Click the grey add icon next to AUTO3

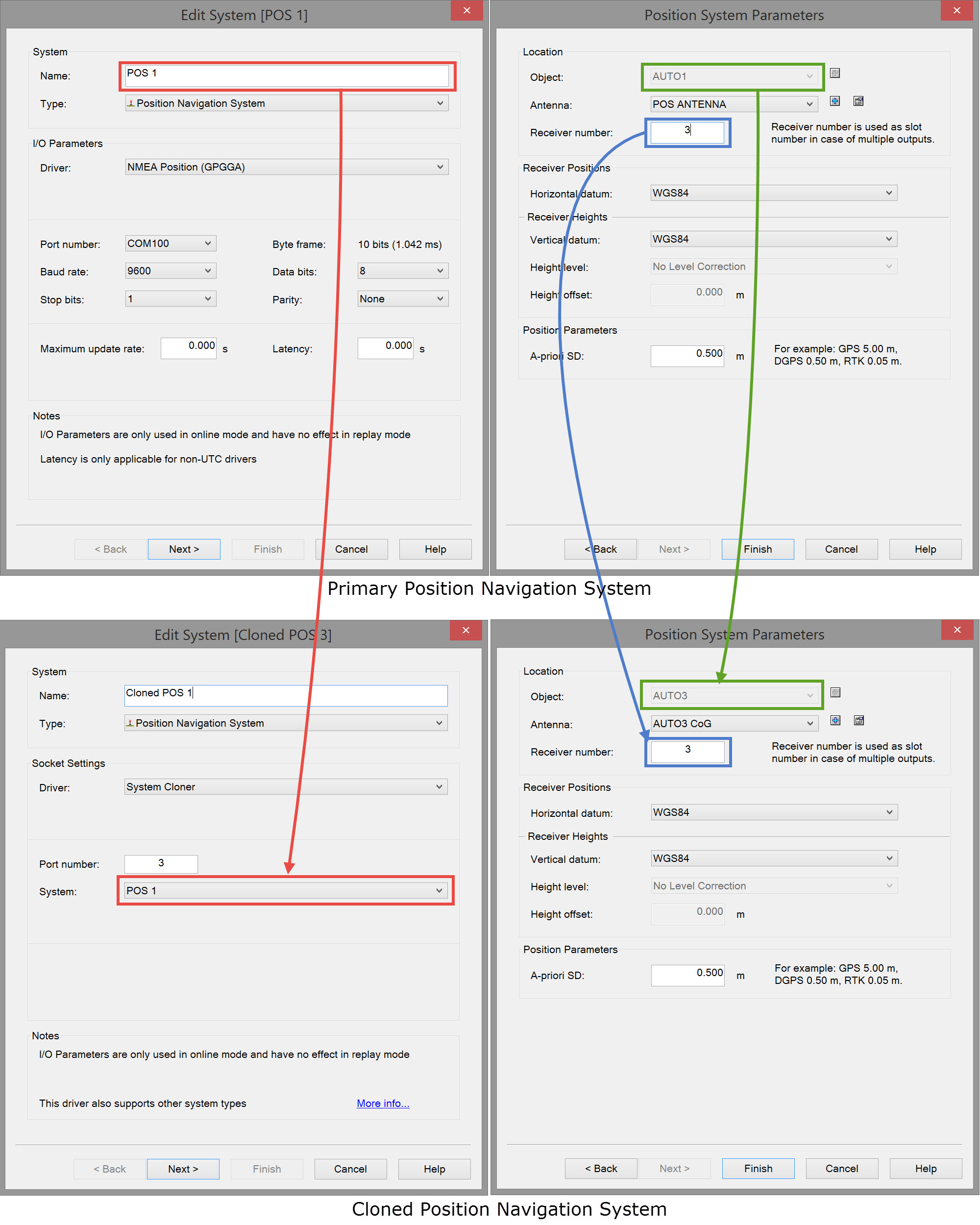[835, 692]
